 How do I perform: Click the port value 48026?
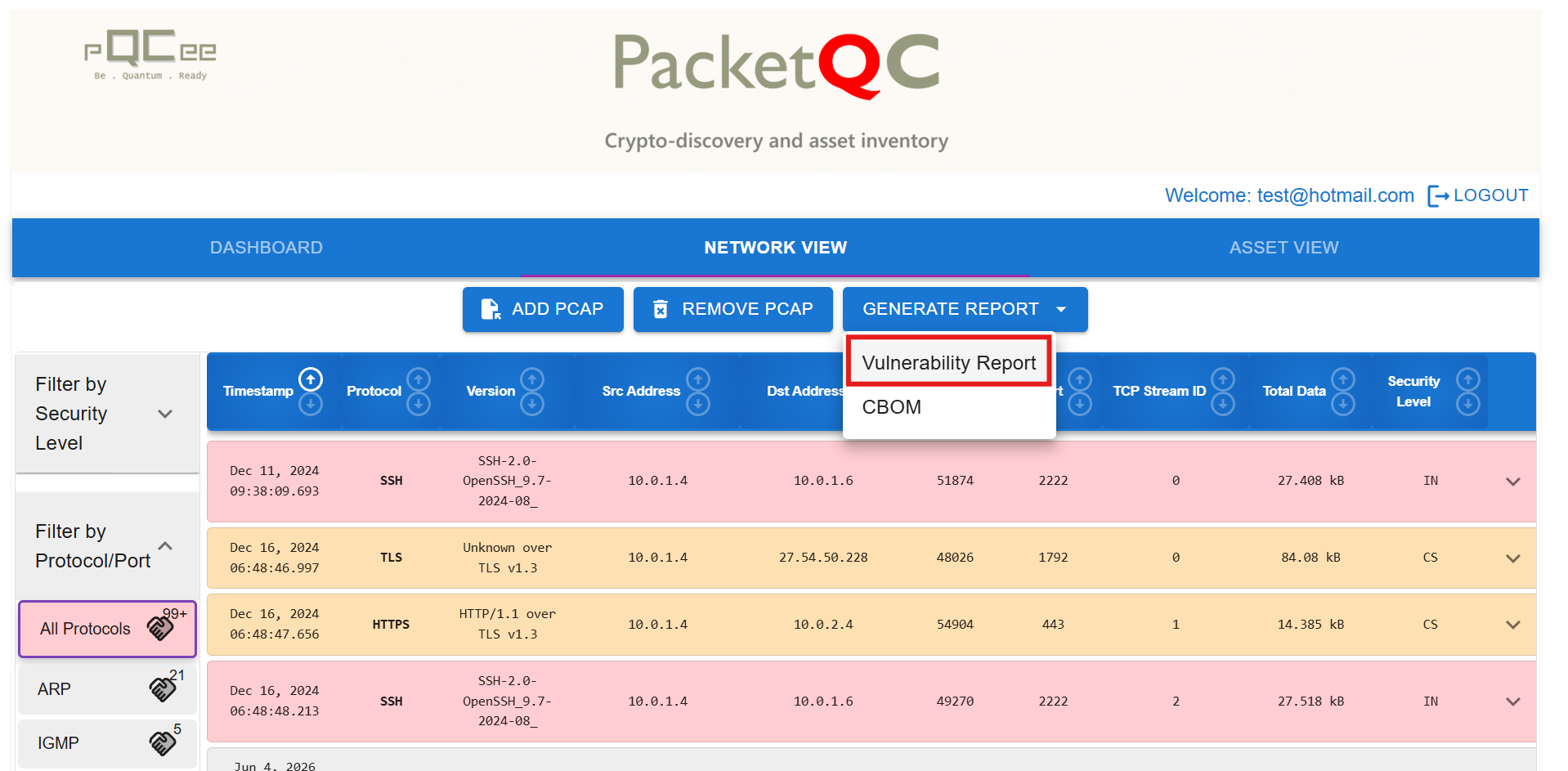pyautogui.click(x=955, y=558)
